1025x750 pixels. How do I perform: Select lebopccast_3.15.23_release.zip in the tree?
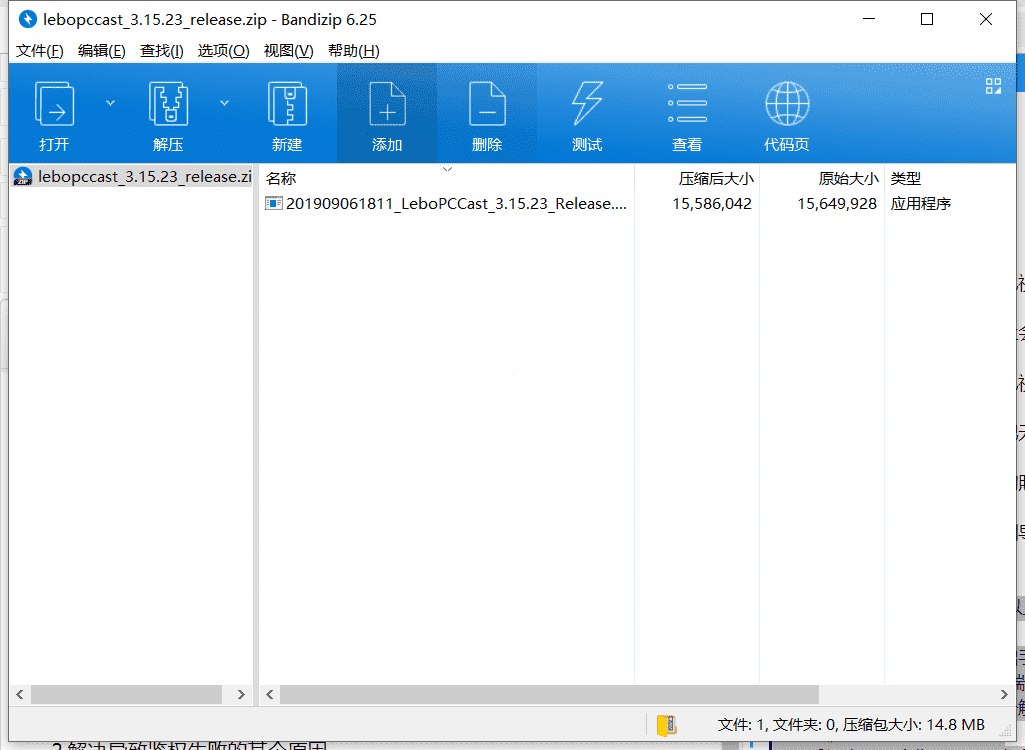[144, 177]
